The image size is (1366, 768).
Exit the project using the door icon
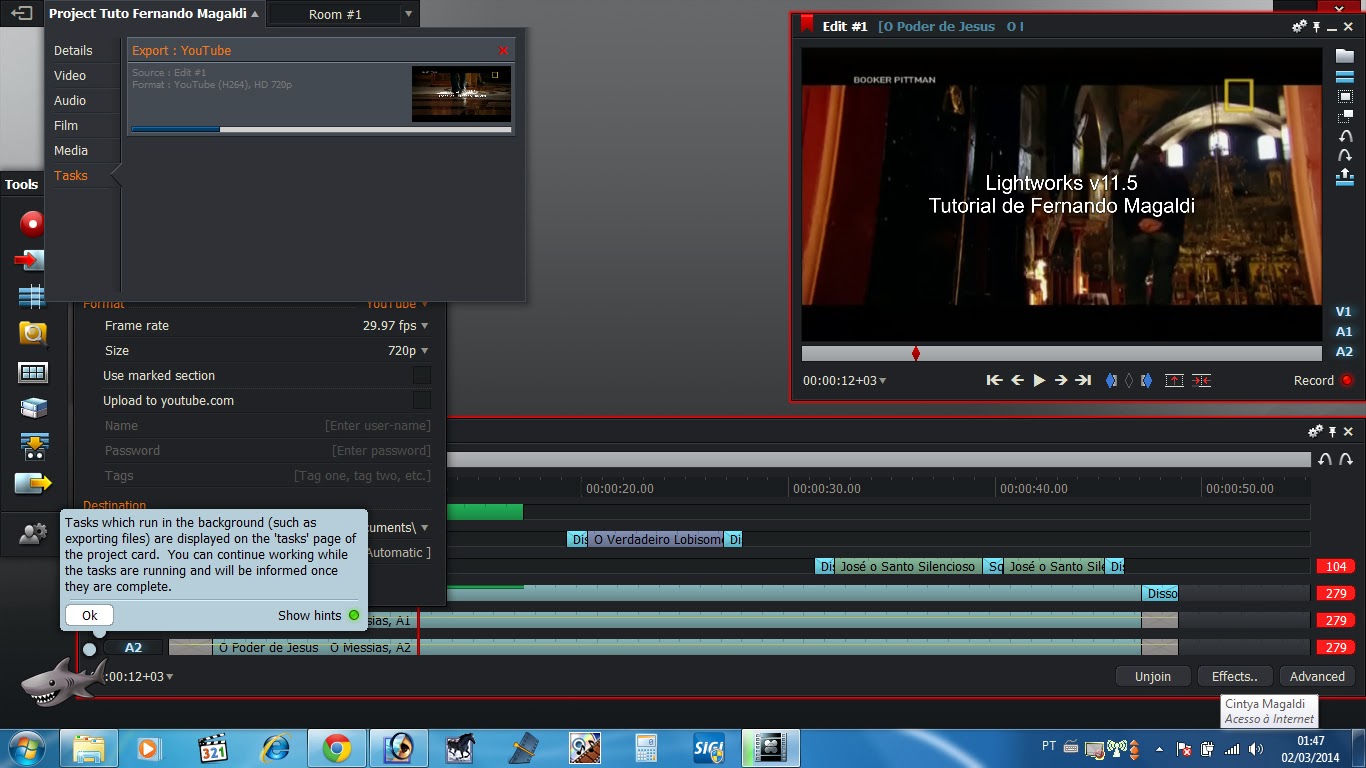coord(21,14)
